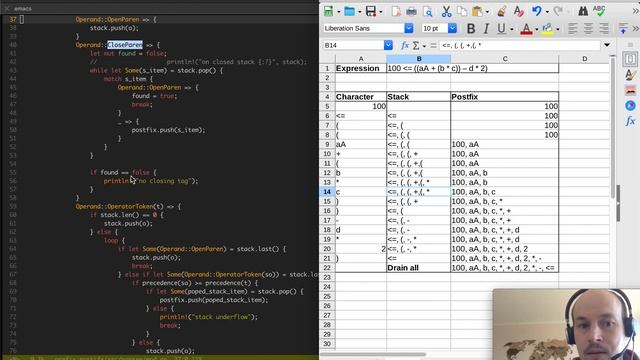
Task: Open the sidebar settings menu button
Action: (630, 44)
